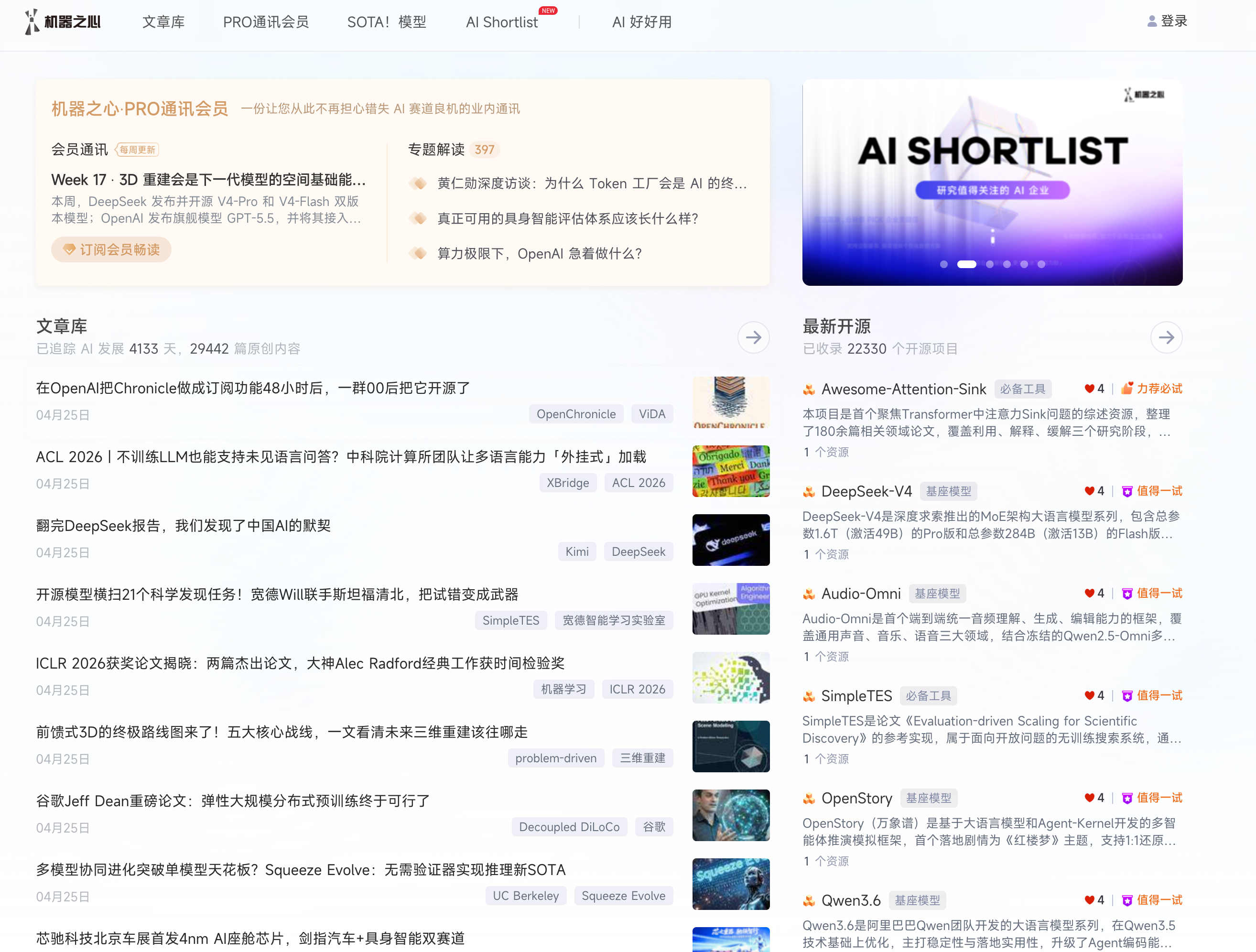Open article 翻完DeepSeek报告，我们发现了中国AI的默契

(x=184, y=526)
